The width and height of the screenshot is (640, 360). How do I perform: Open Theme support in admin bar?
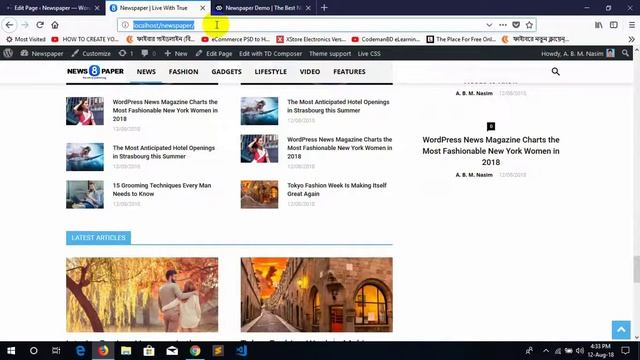tap(330, 53)
